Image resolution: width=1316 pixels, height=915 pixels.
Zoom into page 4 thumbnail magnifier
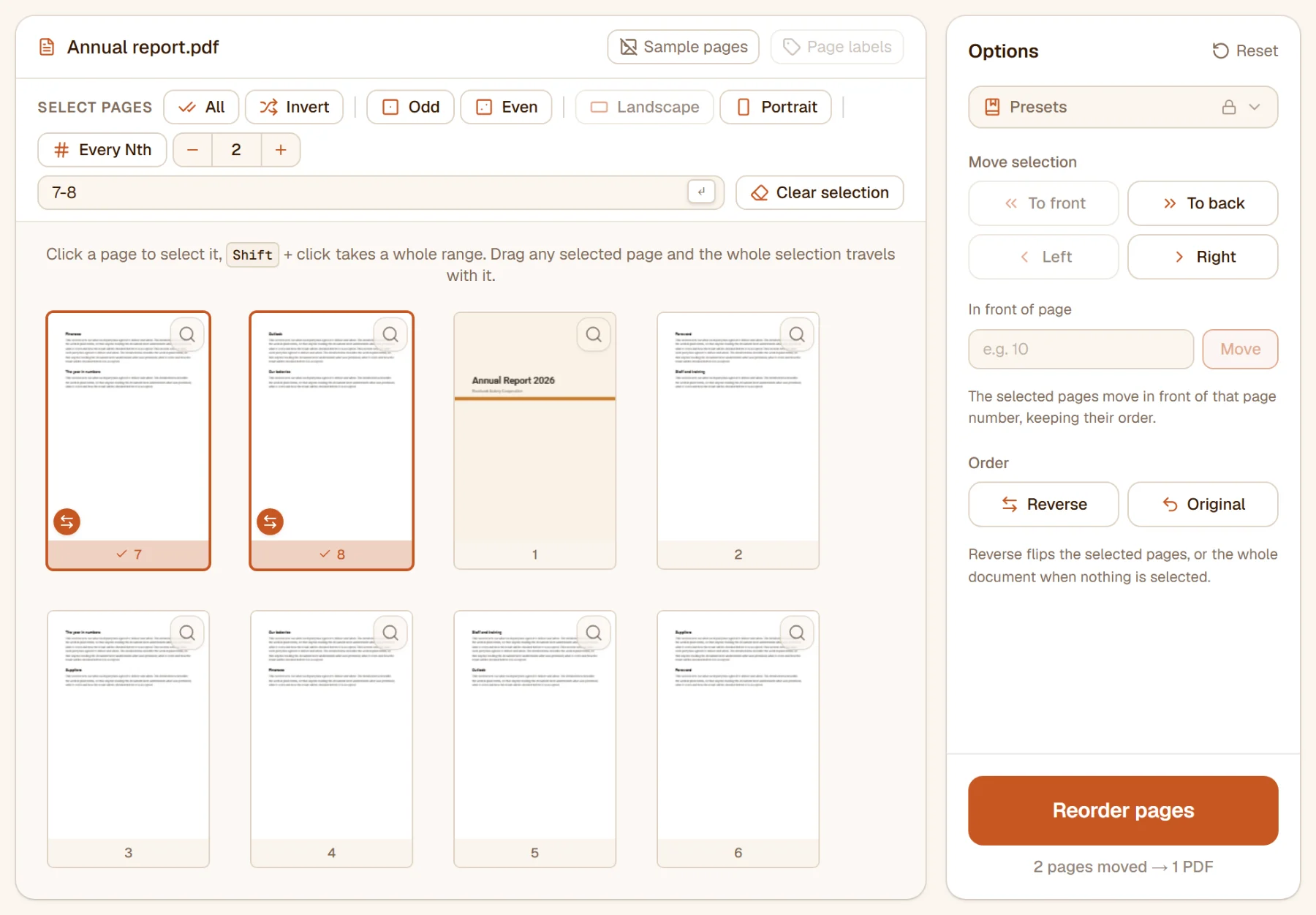click(390, 633)
